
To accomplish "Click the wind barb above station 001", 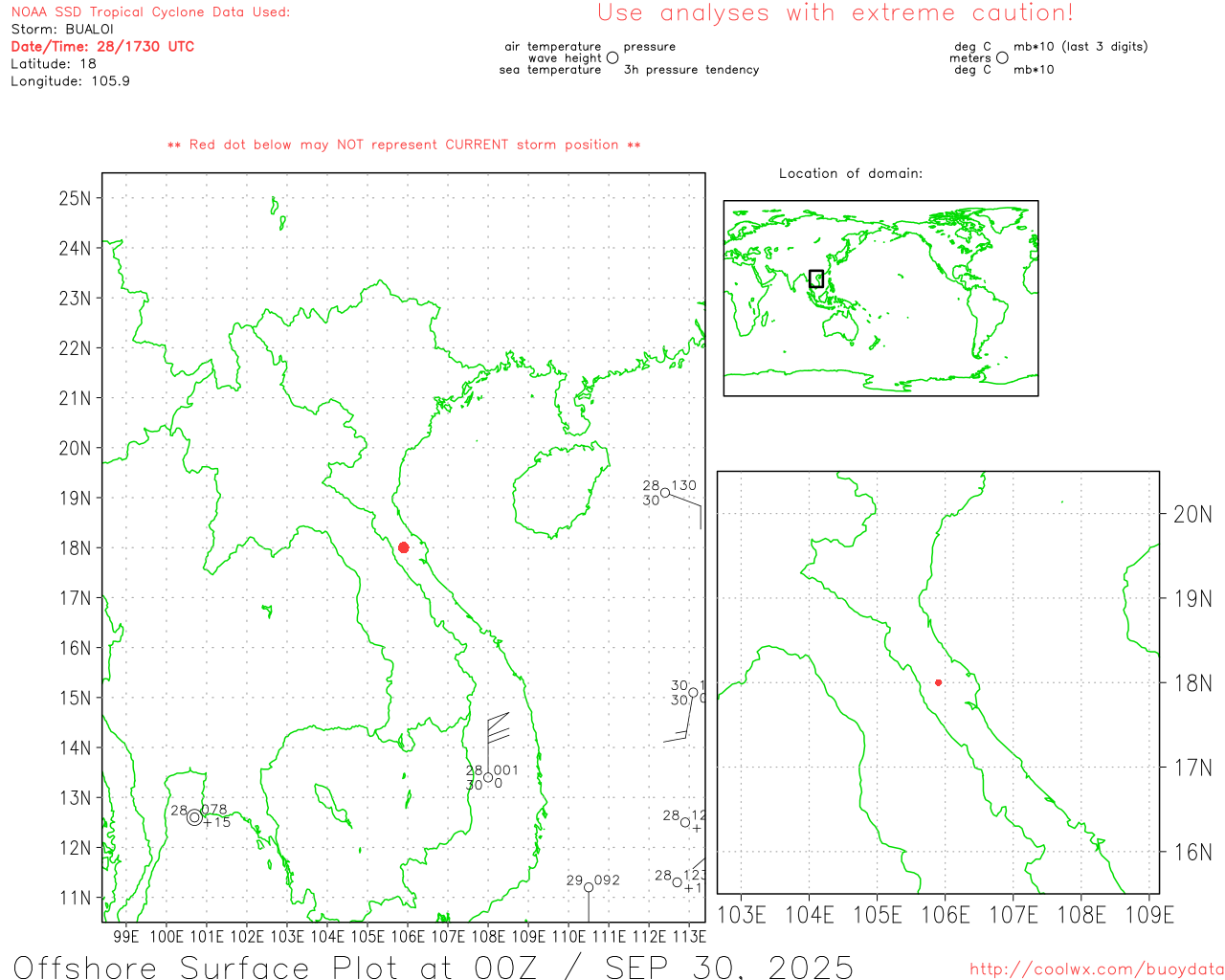I will pos(496,729).
